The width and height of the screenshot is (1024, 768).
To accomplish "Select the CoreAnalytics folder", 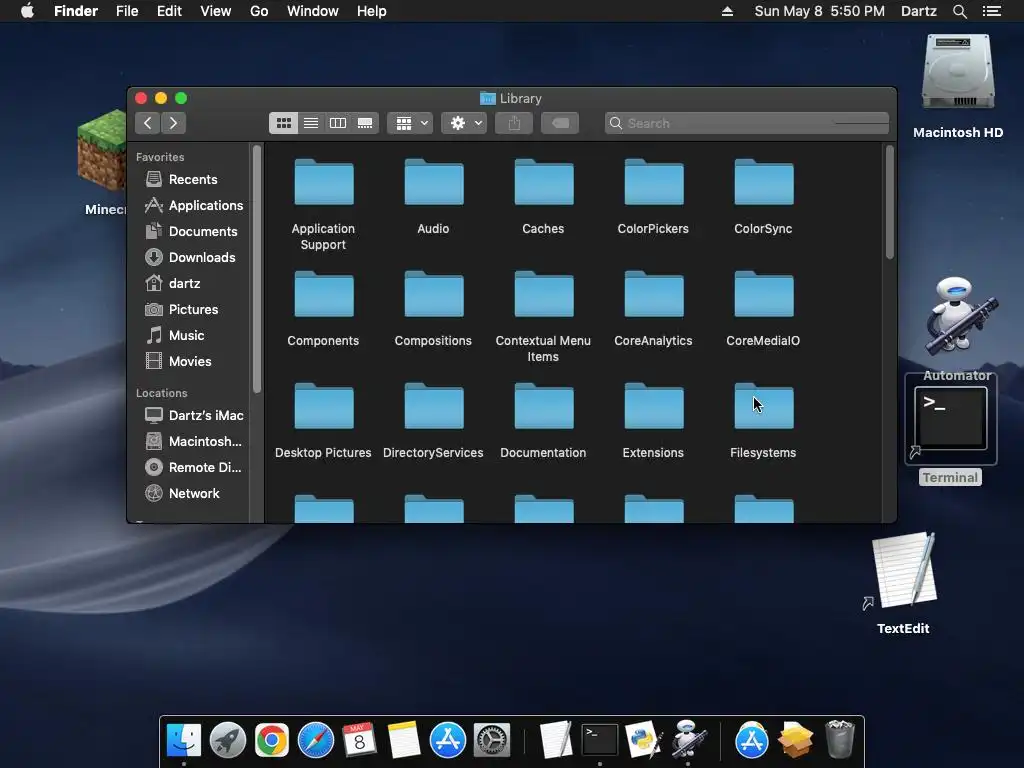I will pyautogui.click(x=654, y=295).
